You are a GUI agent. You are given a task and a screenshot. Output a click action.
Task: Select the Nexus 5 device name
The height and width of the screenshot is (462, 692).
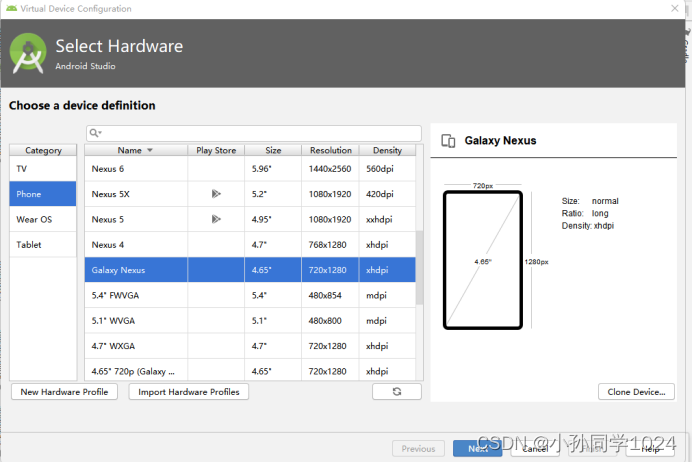108,219
